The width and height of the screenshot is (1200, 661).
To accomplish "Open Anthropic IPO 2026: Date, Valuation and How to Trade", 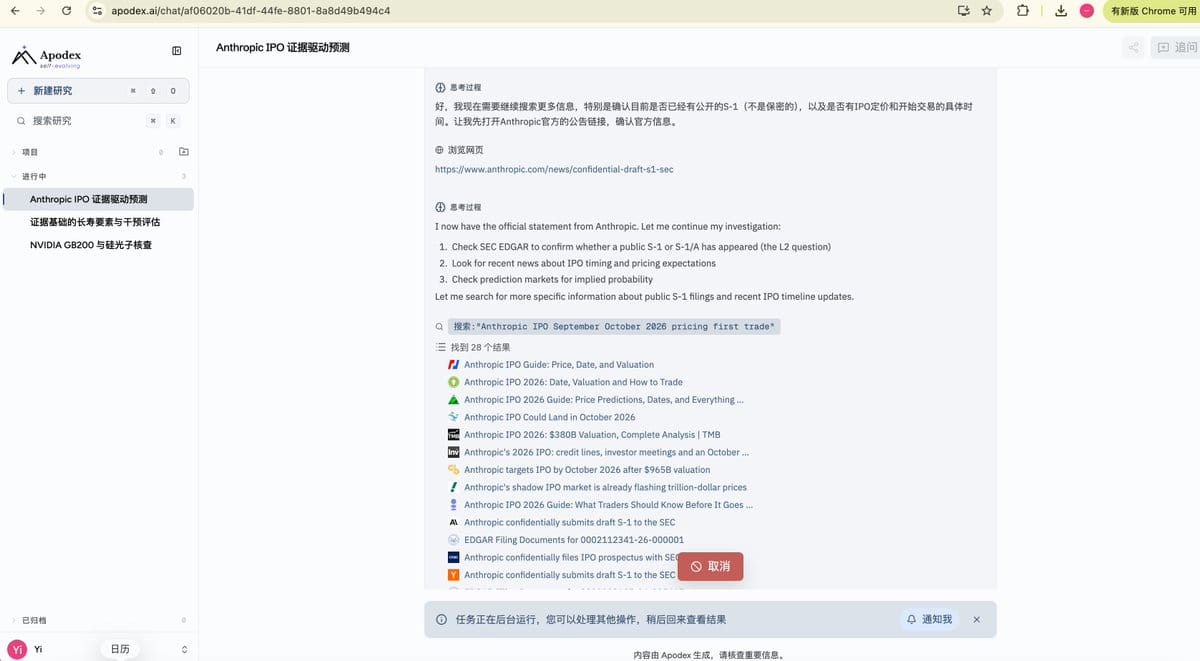I will (x=573, y=382).
